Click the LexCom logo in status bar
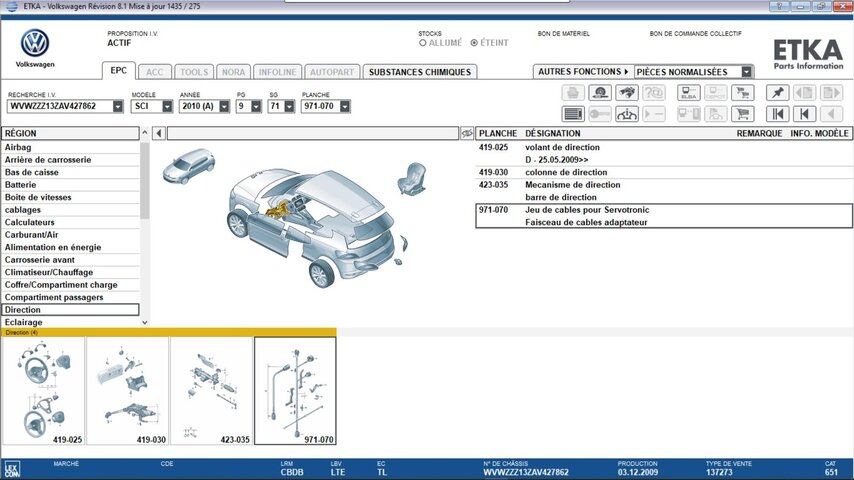This screenshot has height=480, width=854. [12, 469]
